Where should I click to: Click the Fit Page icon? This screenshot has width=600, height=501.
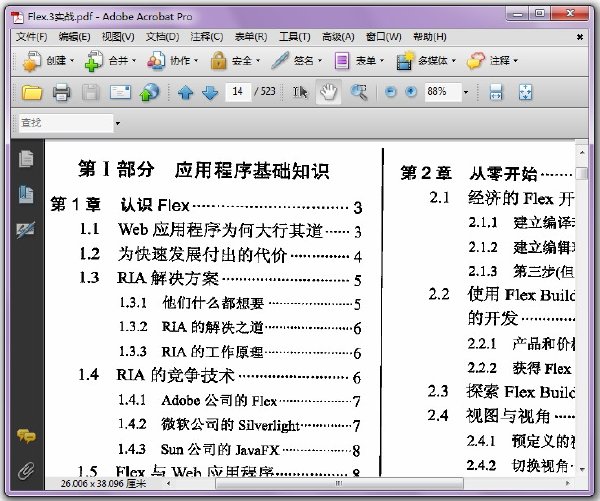click(x=525, y=92)
